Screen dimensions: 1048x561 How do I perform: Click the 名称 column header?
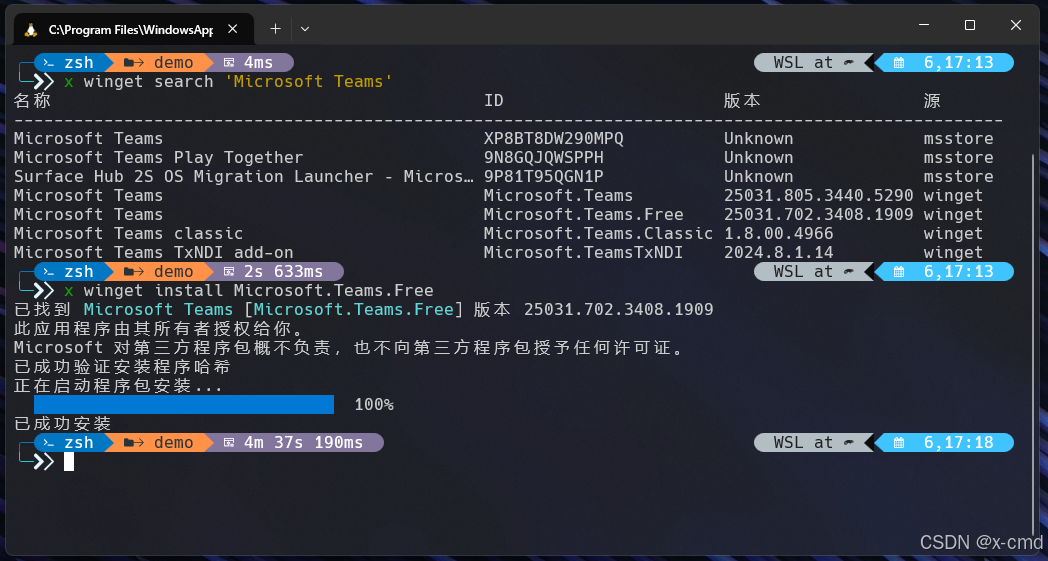pyautogui.click(x=32, y=100)
